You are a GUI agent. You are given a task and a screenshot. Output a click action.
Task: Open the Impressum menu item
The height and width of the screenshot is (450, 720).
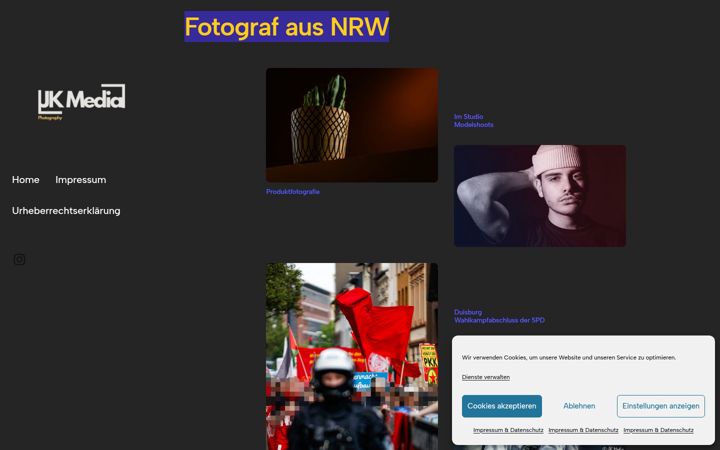(81, 180)
